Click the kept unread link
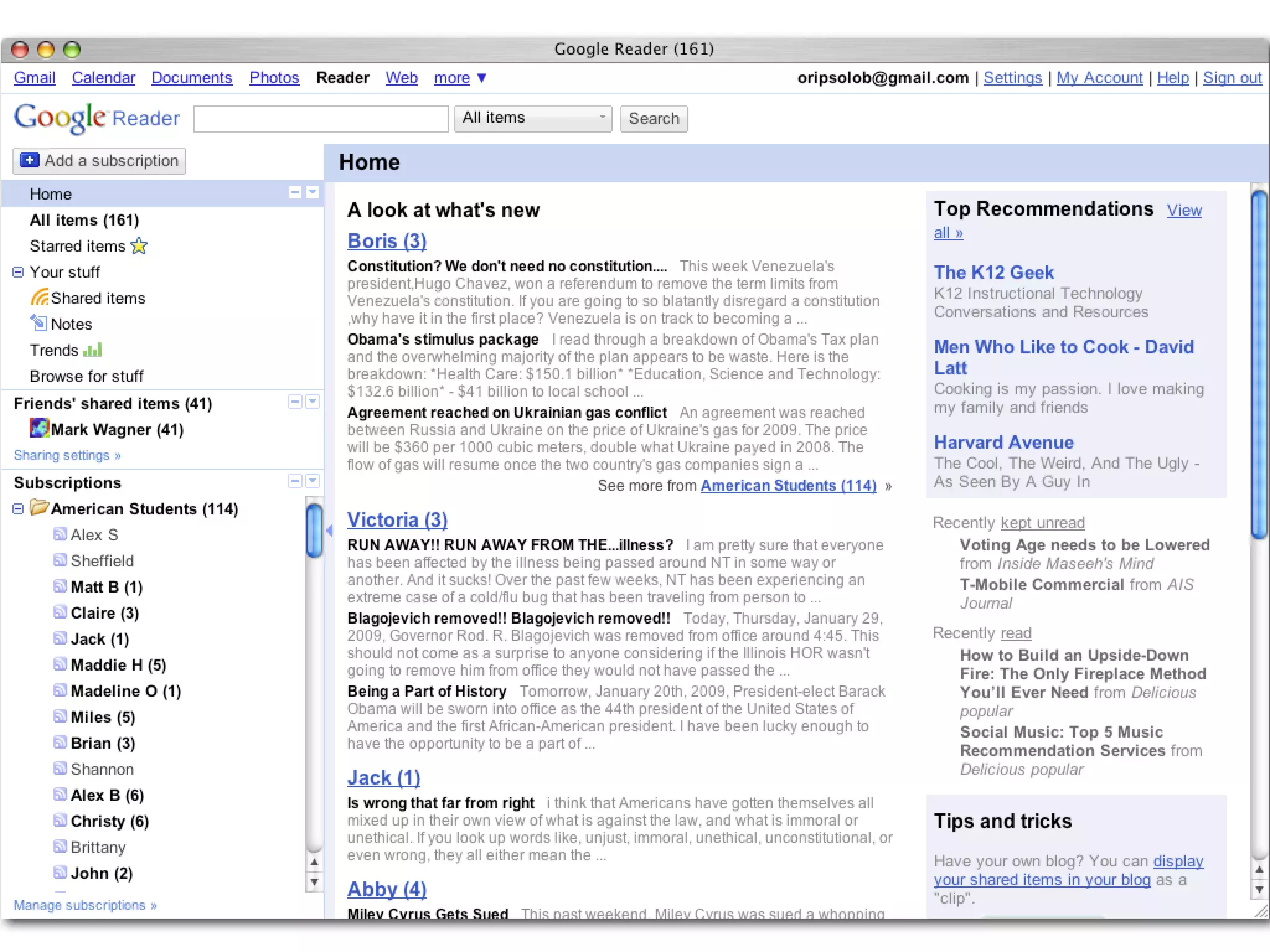This screenshot has height=952, width=1270. point(1042,522)
